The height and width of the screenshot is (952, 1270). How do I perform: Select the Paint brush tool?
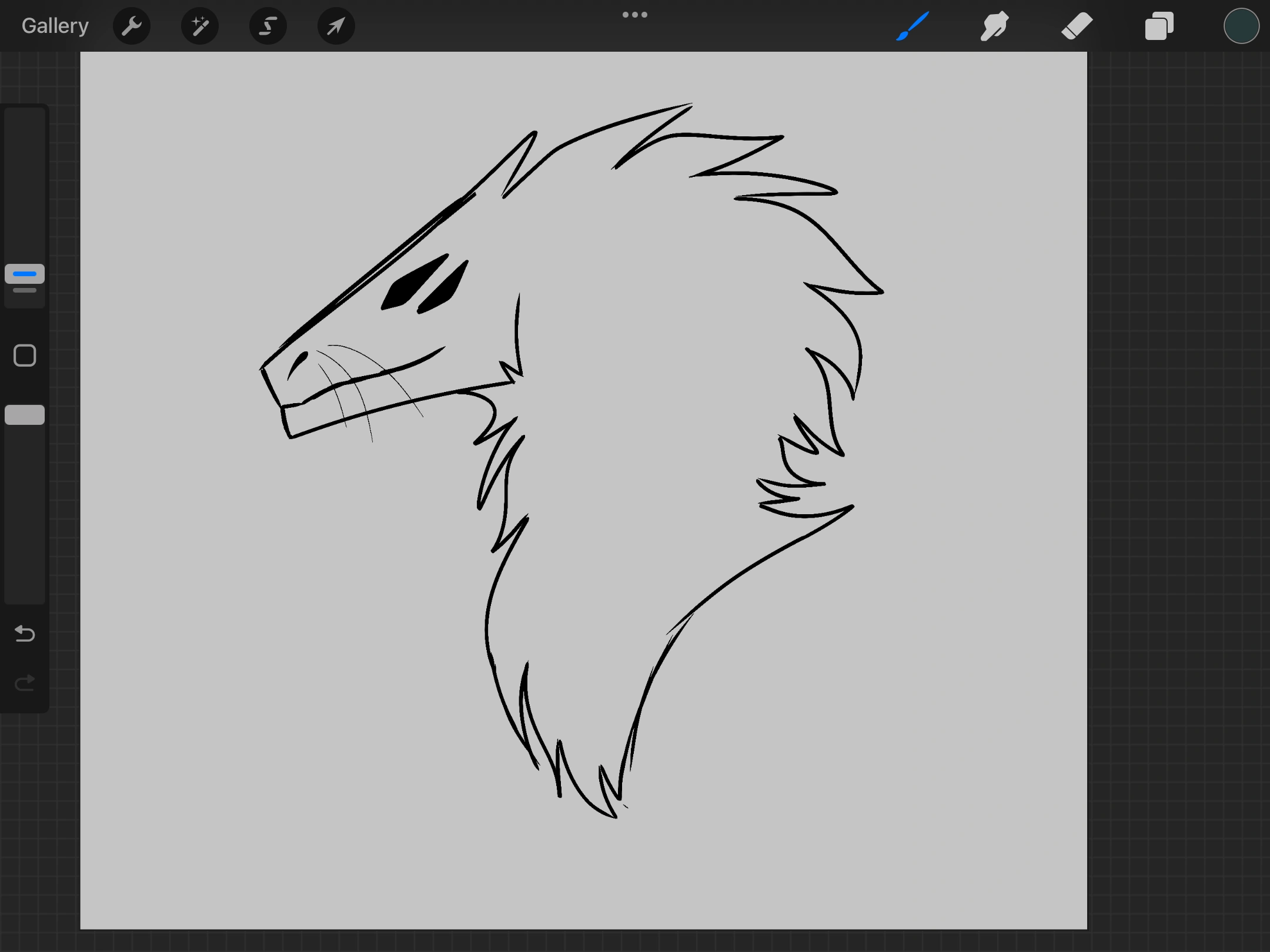tap(913, 26)
